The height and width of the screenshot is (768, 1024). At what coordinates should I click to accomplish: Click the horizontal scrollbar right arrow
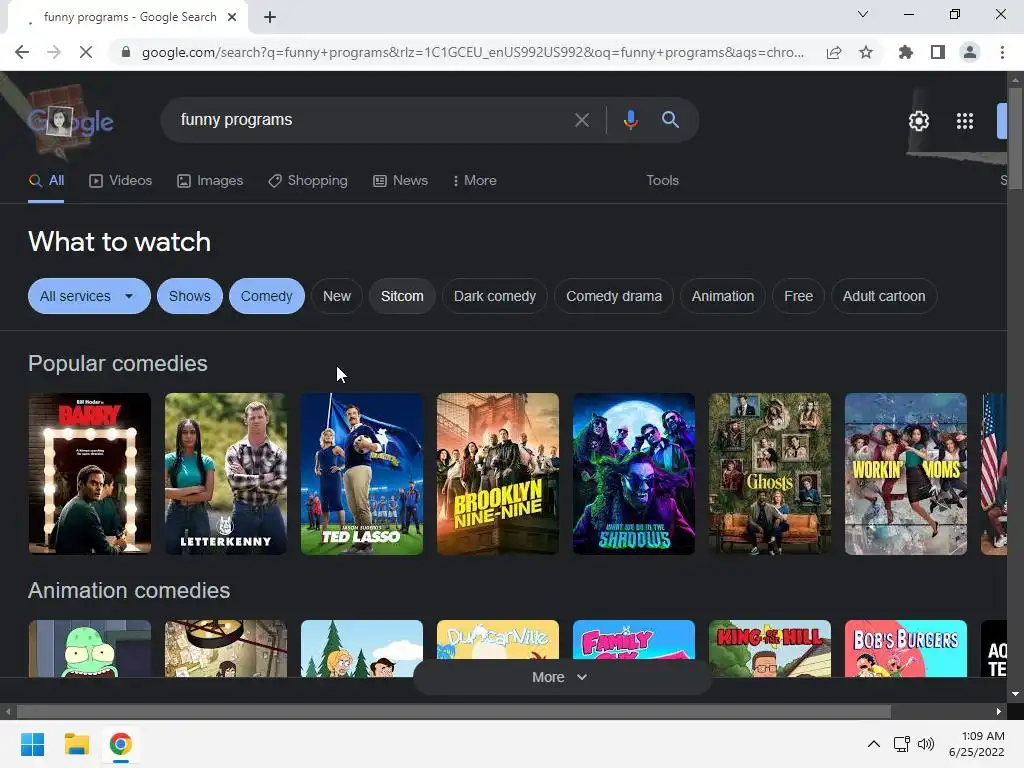point(999,712)
